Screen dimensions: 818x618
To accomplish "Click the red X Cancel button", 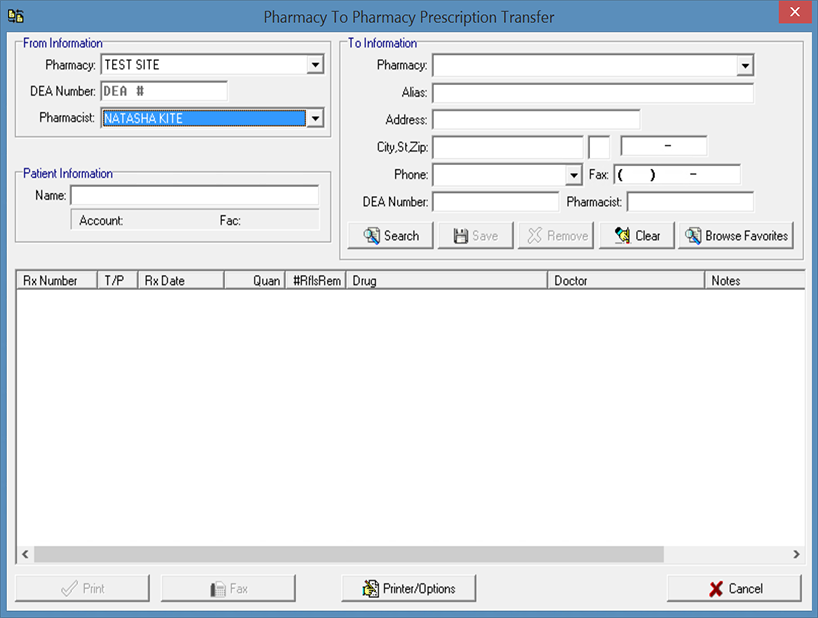I will tap(734, 588).
